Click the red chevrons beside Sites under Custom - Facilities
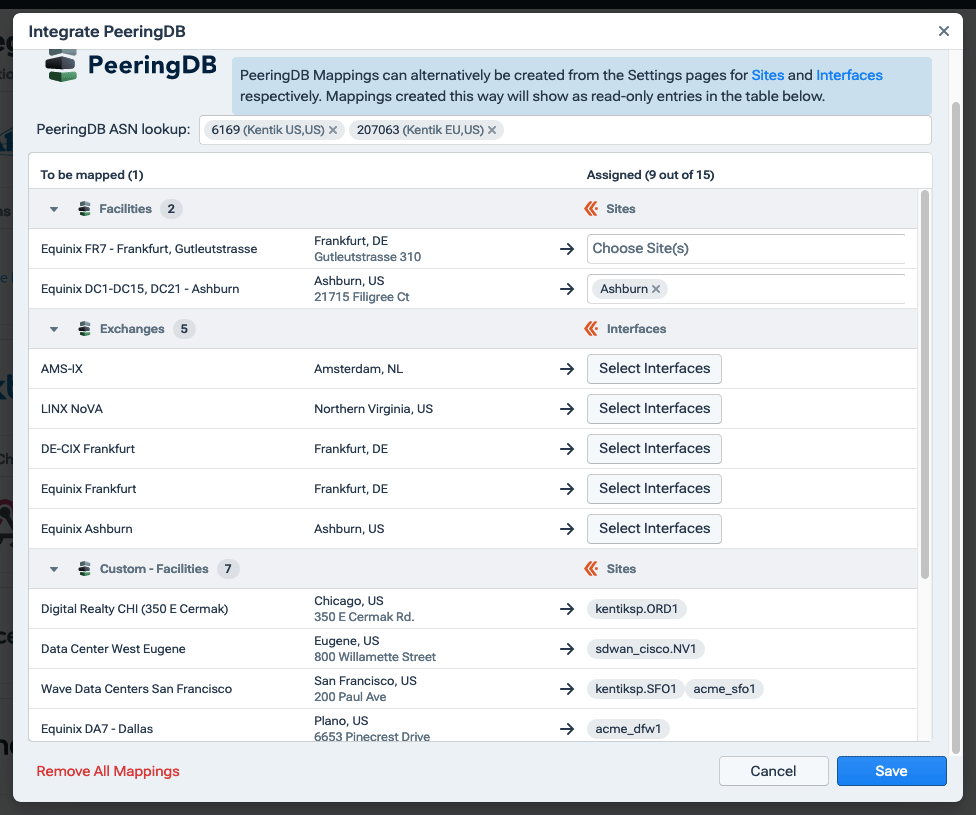The height and width of the screenshot is (815, 976). 589,568
